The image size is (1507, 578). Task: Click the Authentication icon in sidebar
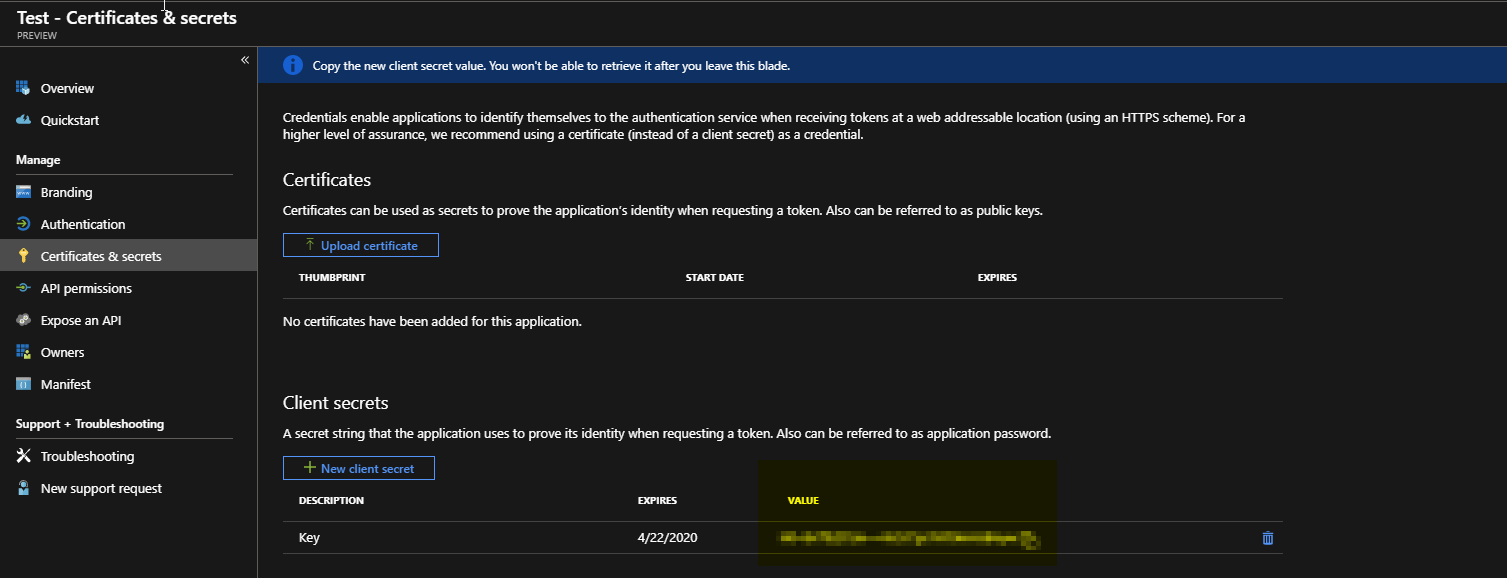coord(24,225)
